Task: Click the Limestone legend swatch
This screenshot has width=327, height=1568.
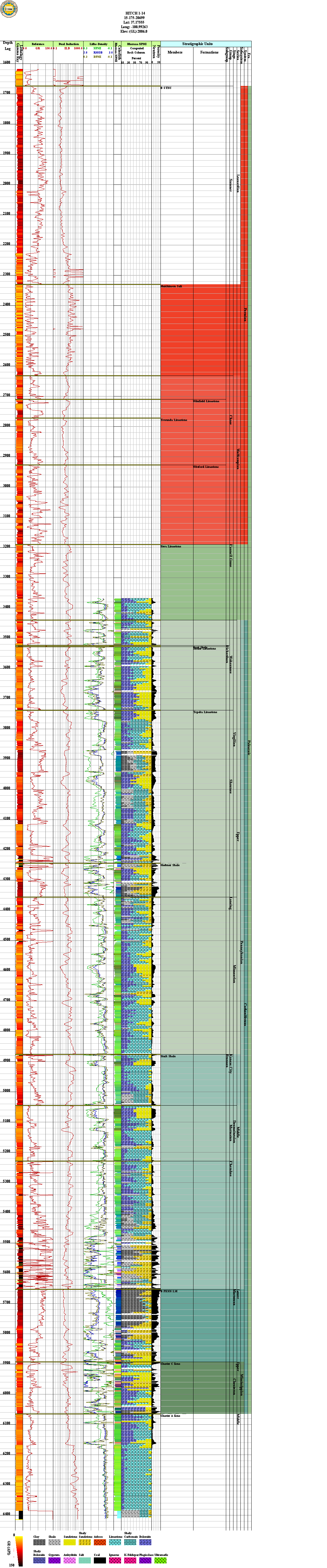Action: (115, 1542)
